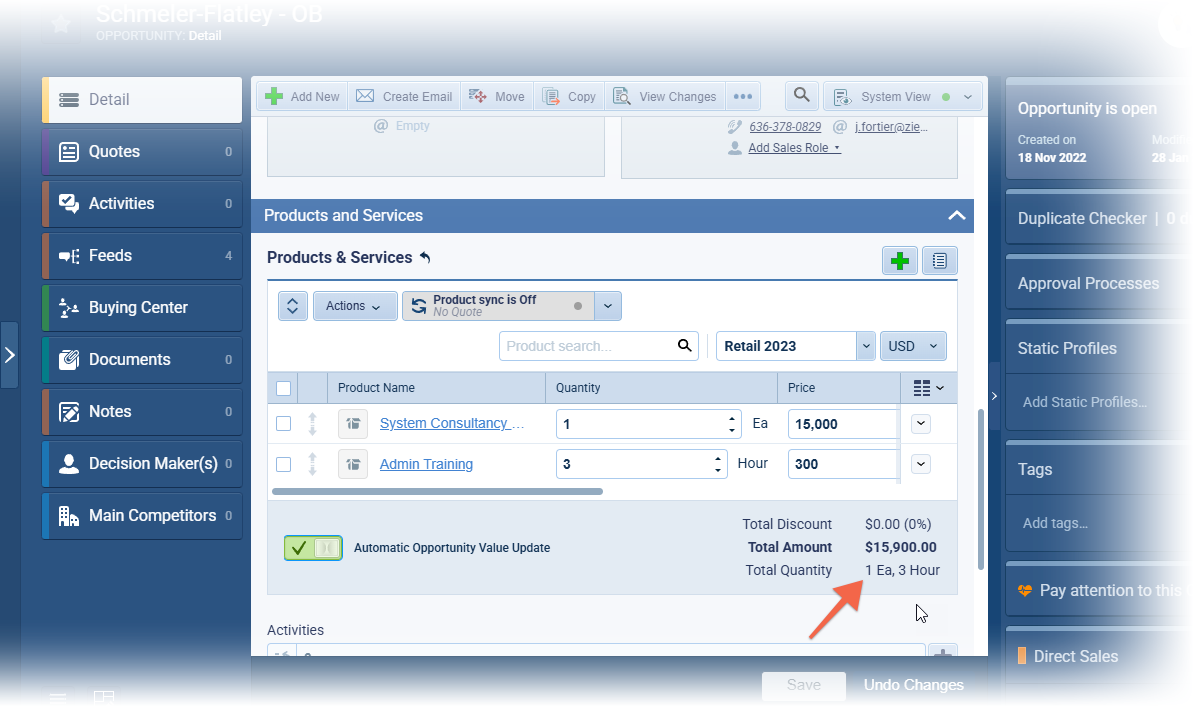Click the Product search input field
1193x706 pixels.
click(x=586, y=346)
